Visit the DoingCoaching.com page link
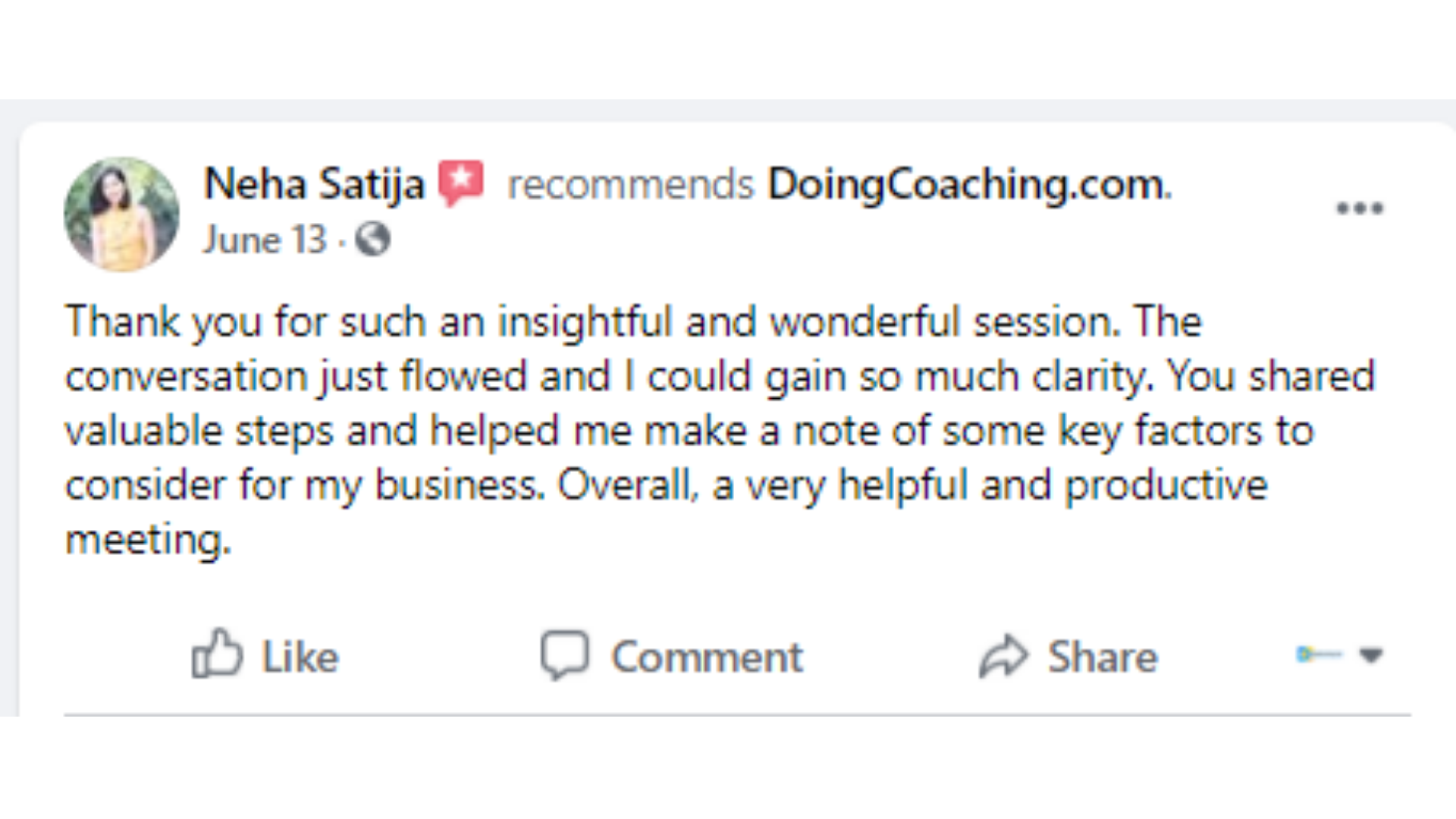The image size is (1456, 819). 968,184
